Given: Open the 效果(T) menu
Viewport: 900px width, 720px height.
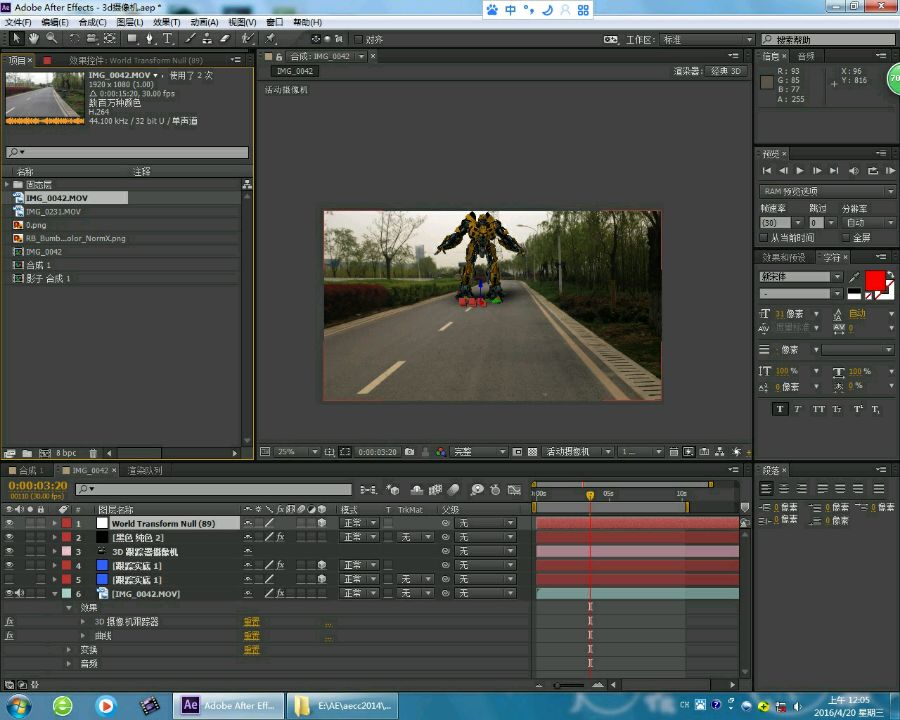Looking at the screenshot, I should pos(168,22).
